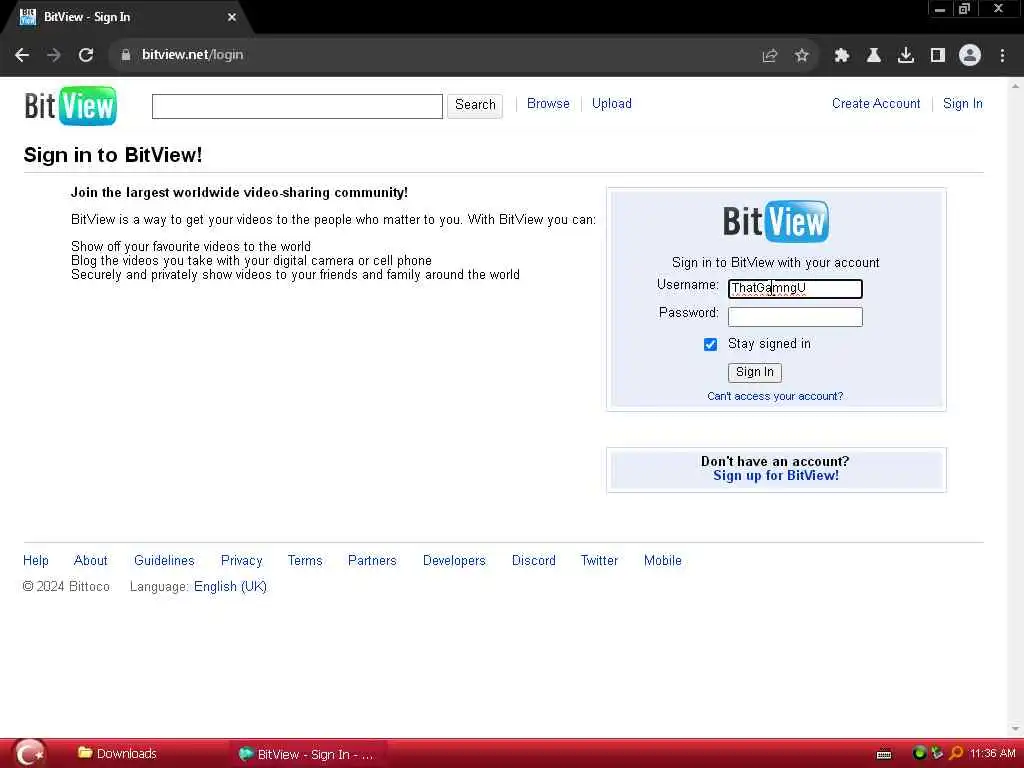1024x768 pixels.
Task: Open the Mobile footer link
Action: pyautogui.click(x=662, y=561)
